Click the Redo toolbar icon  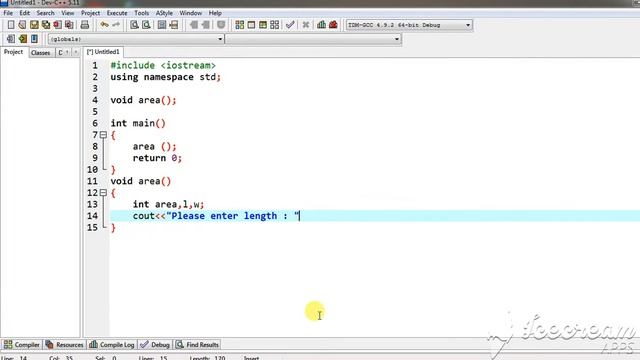tap(116, 25)
